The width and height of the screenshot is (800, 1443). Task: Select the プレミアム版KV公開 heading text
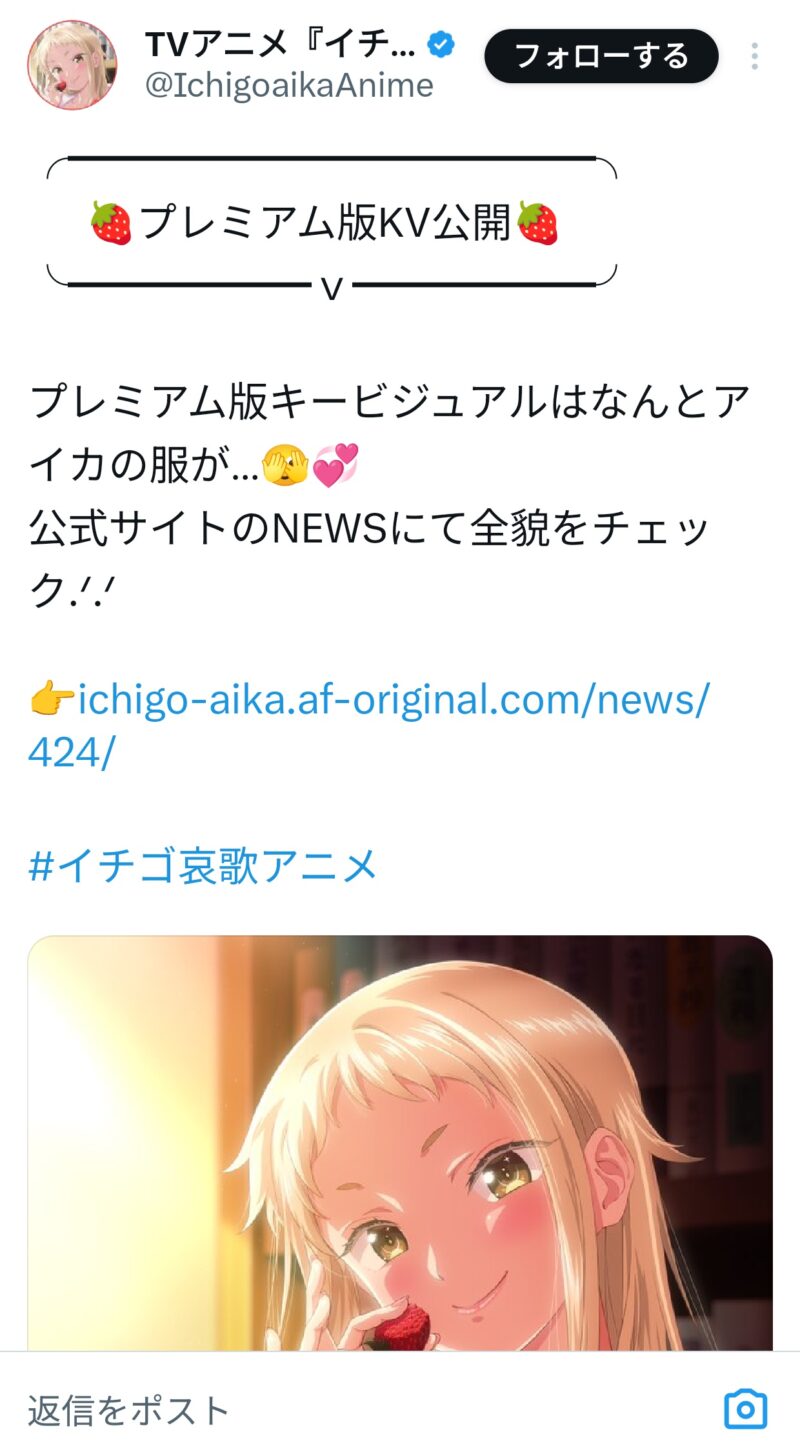(x=325, y=222)
